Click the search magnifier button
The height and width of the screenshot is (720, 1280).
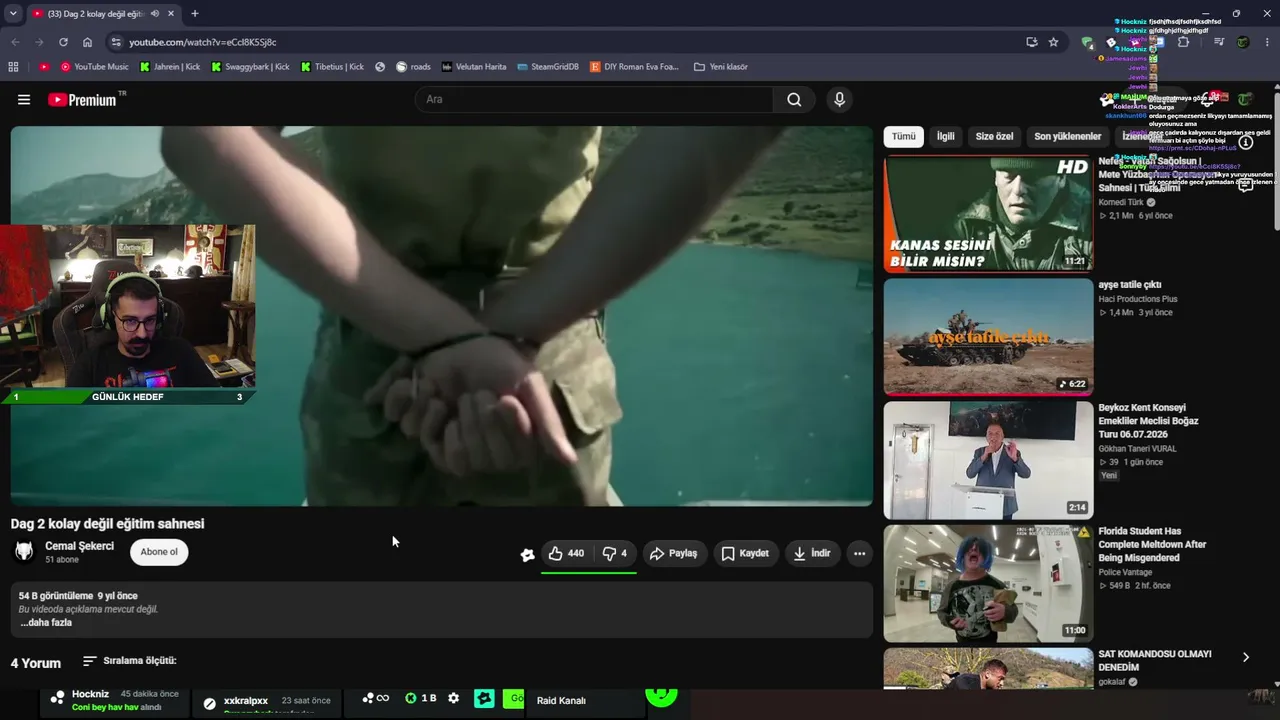pyautogui.click(x=794, y=100)
